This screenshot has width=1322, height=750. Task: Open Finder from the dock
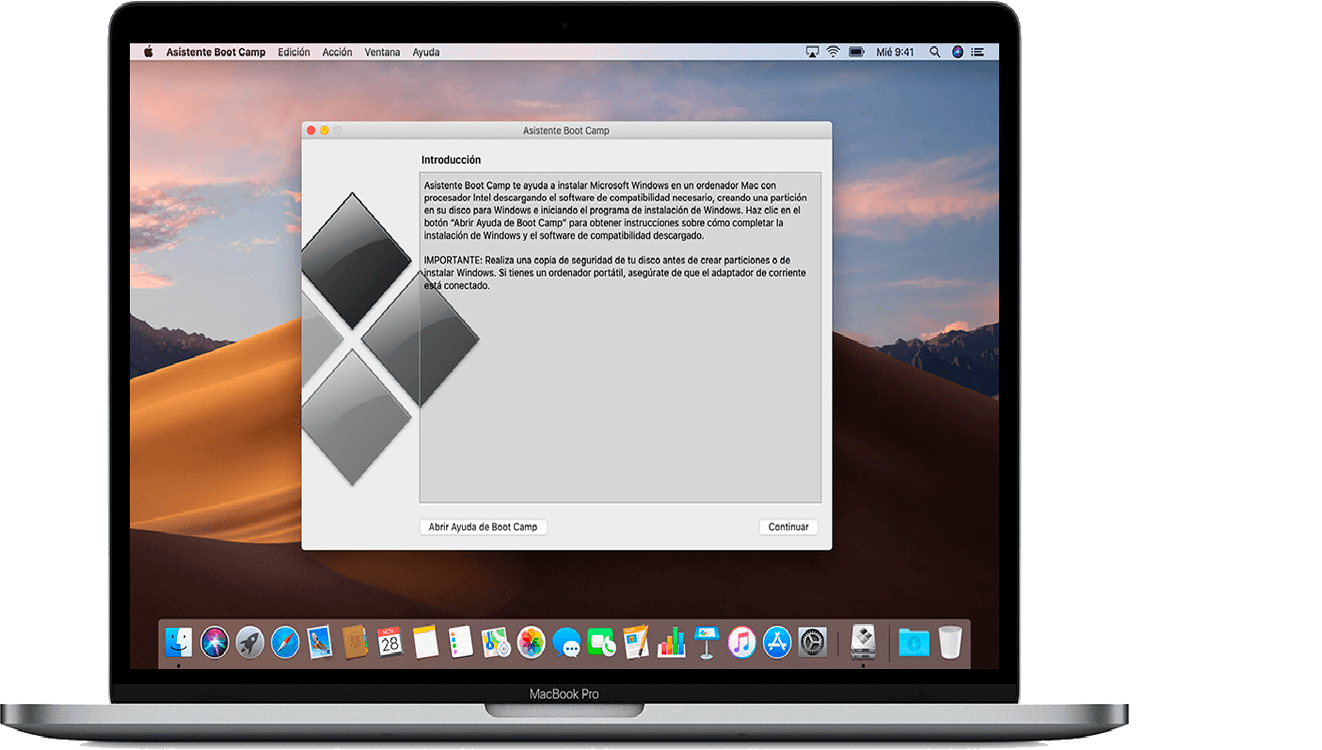pos(179,642)
